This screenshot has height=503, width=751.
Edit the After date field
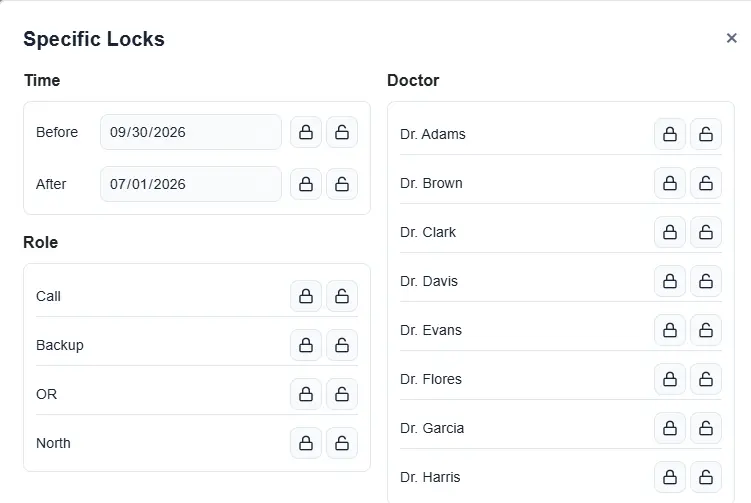pos(191,184)
